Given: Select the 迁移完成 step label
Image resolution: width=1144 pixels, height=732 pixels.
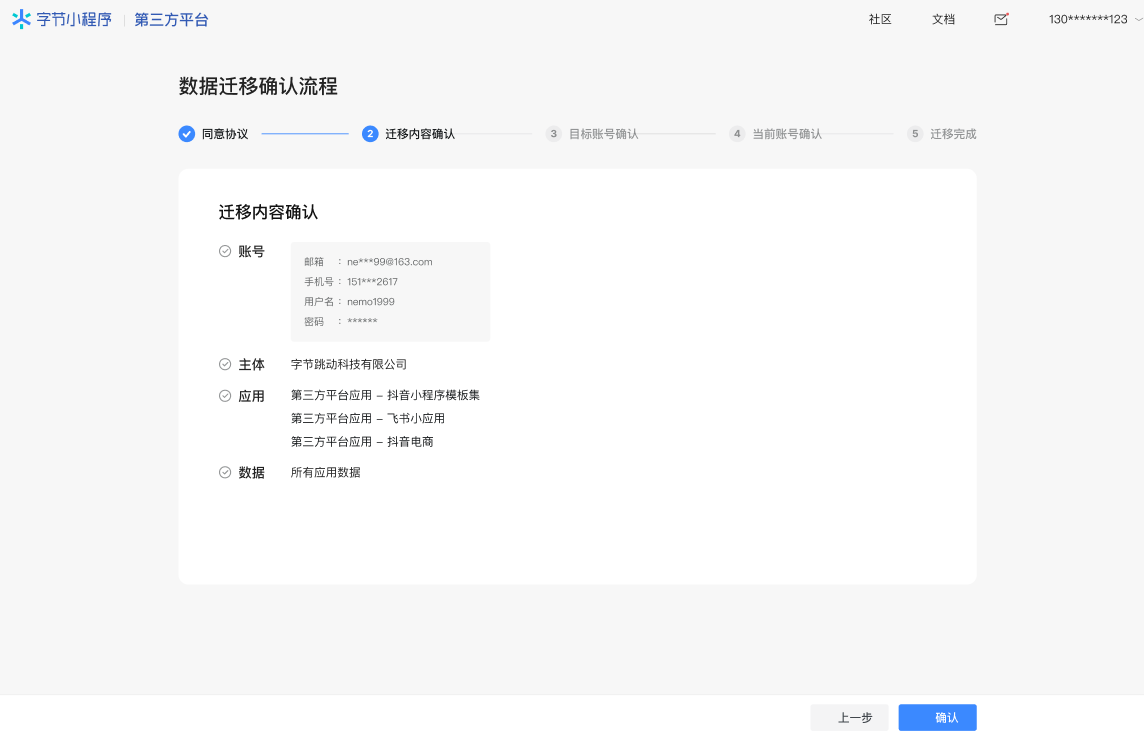Looking at the screenshot, I should click(953, 134).
